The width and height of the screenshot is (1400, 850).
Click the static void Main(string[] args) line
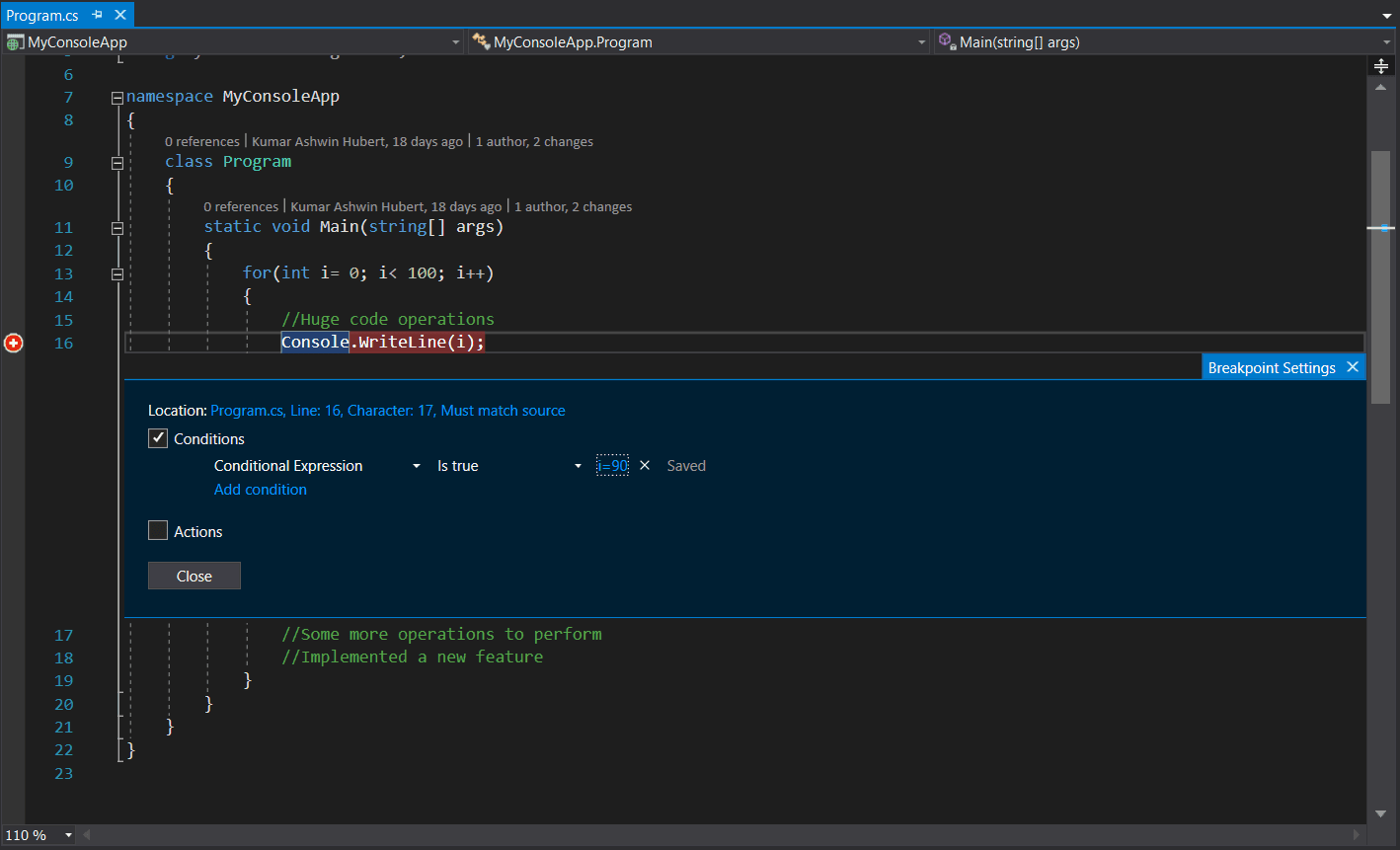point(353,226)
